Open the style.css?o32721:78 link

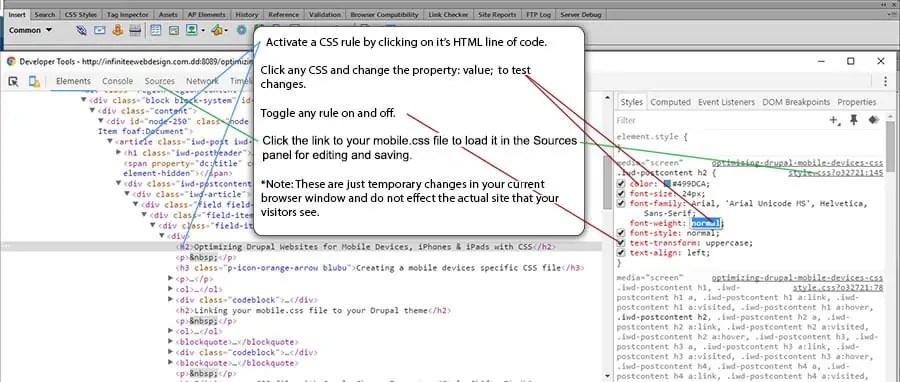click(838, 287)
